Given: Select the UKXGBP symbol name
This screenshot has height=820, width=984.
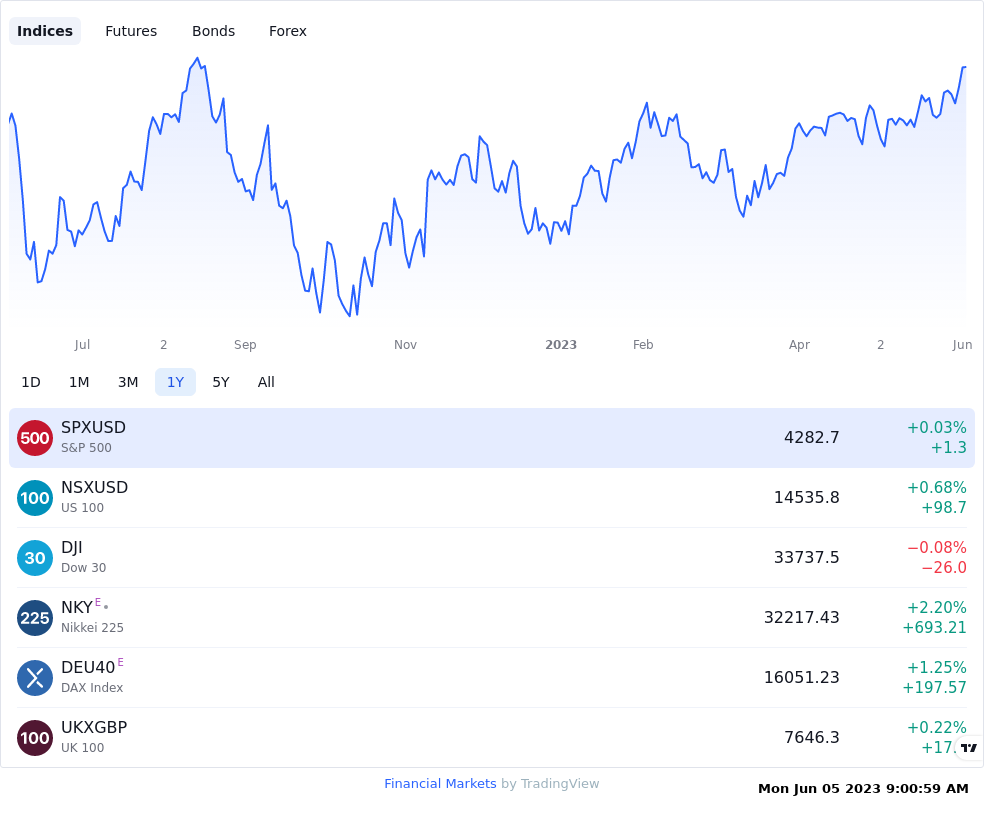Looking at the screenshot, I should [94, 727].
